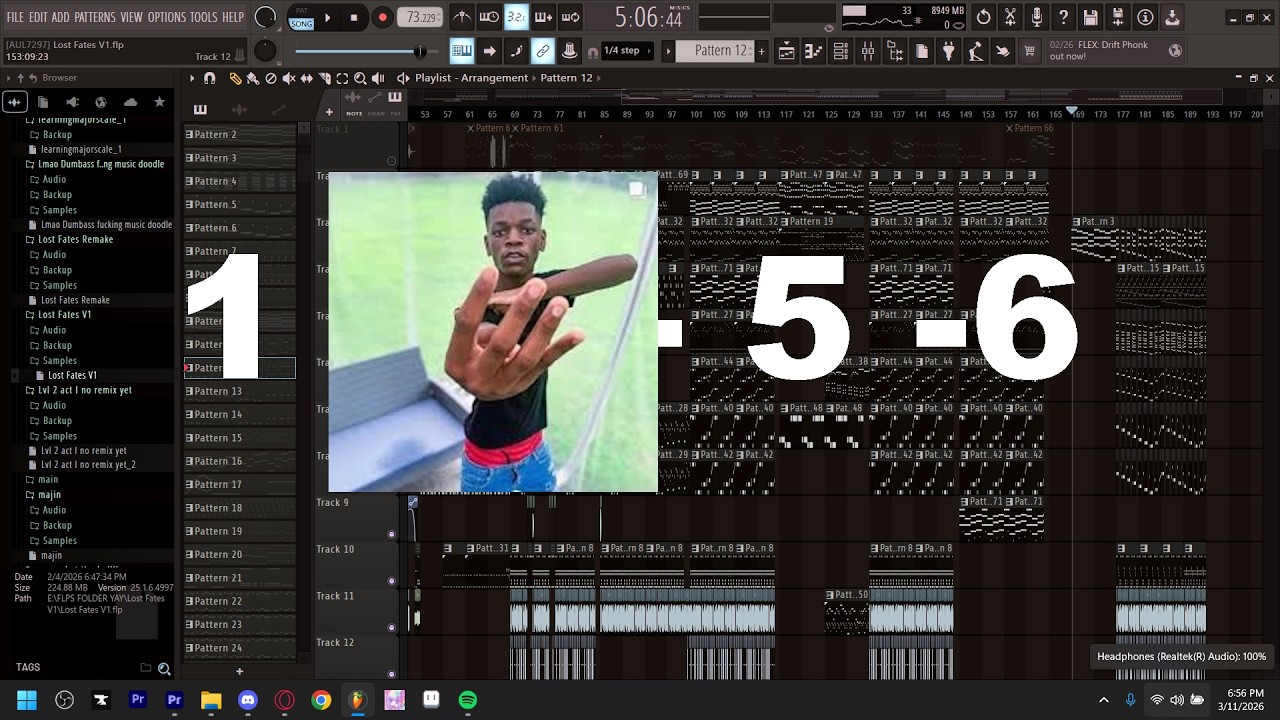Open the Tempo tapper icon
This screenshot has width=1280, height=720.
tap(975, 51)
